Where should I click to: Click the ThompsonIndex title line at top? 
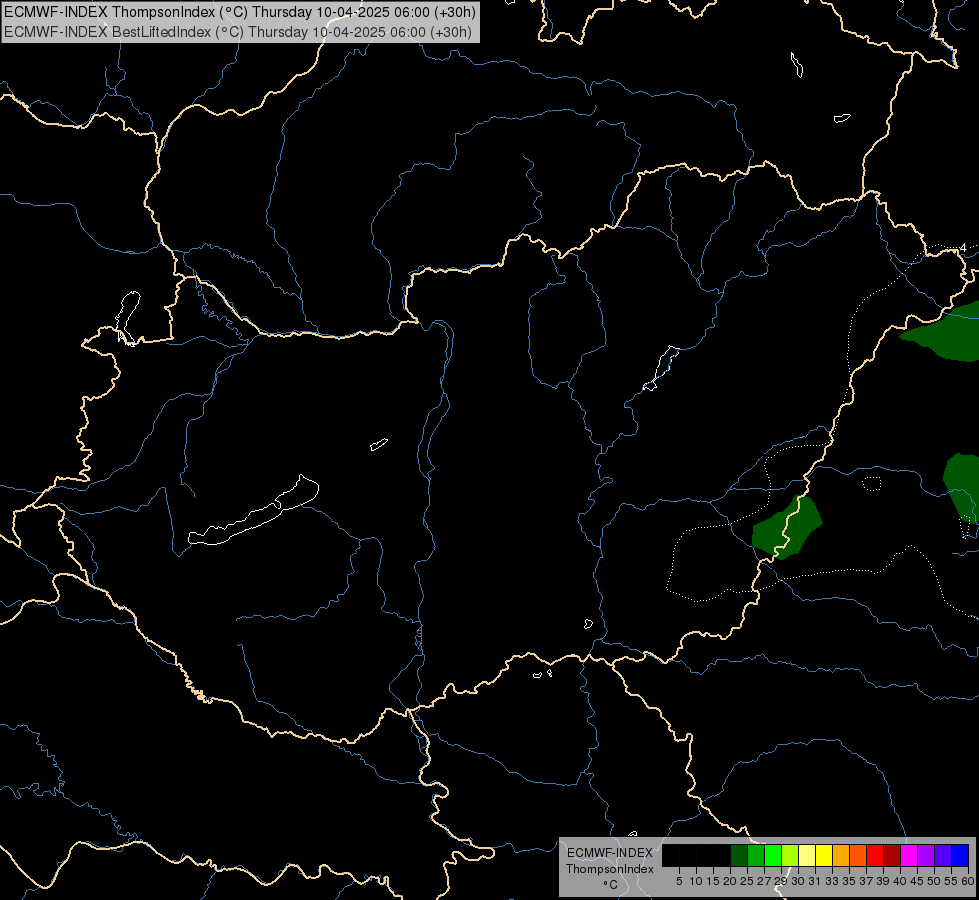(x=240, y=11)
